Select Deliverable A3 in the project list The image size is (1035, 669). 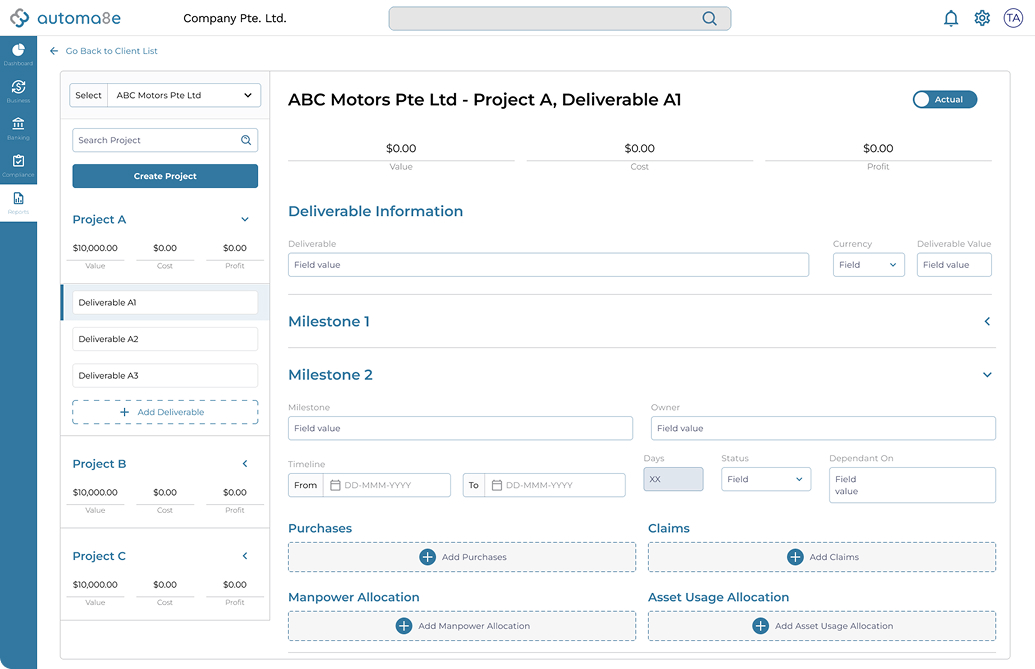click(165, 375)
